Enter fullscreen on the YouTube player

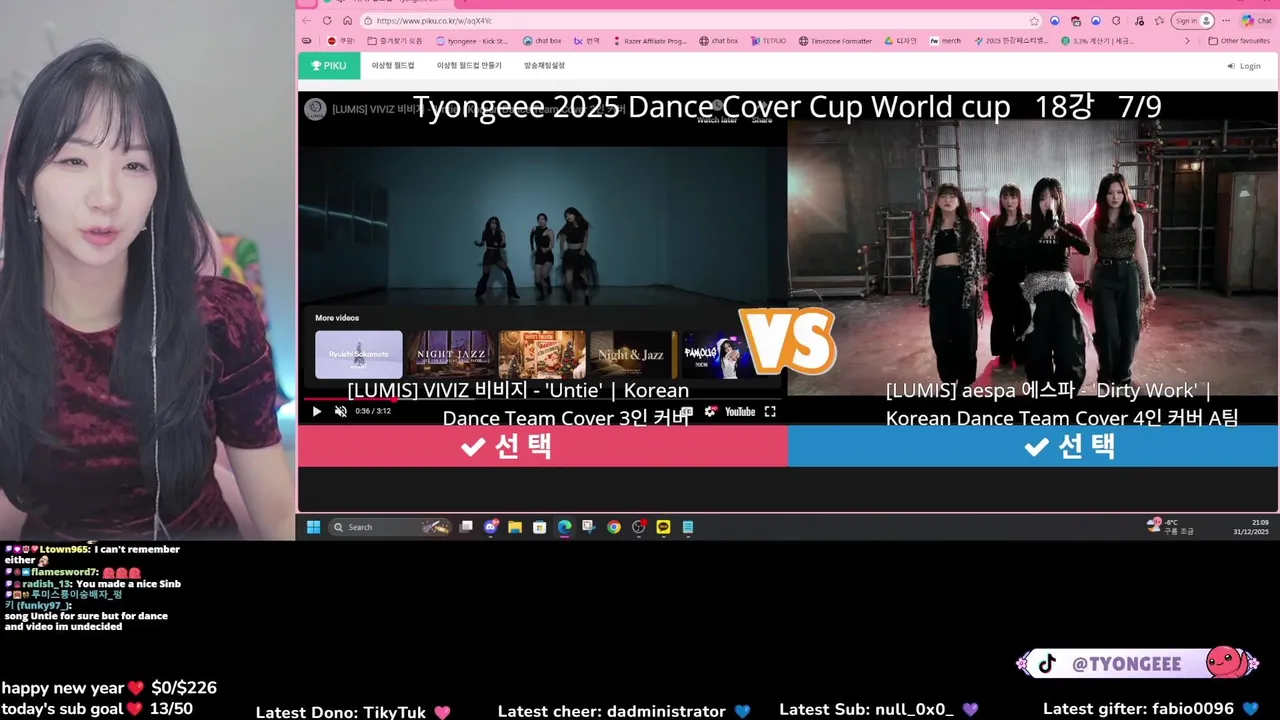770,411
